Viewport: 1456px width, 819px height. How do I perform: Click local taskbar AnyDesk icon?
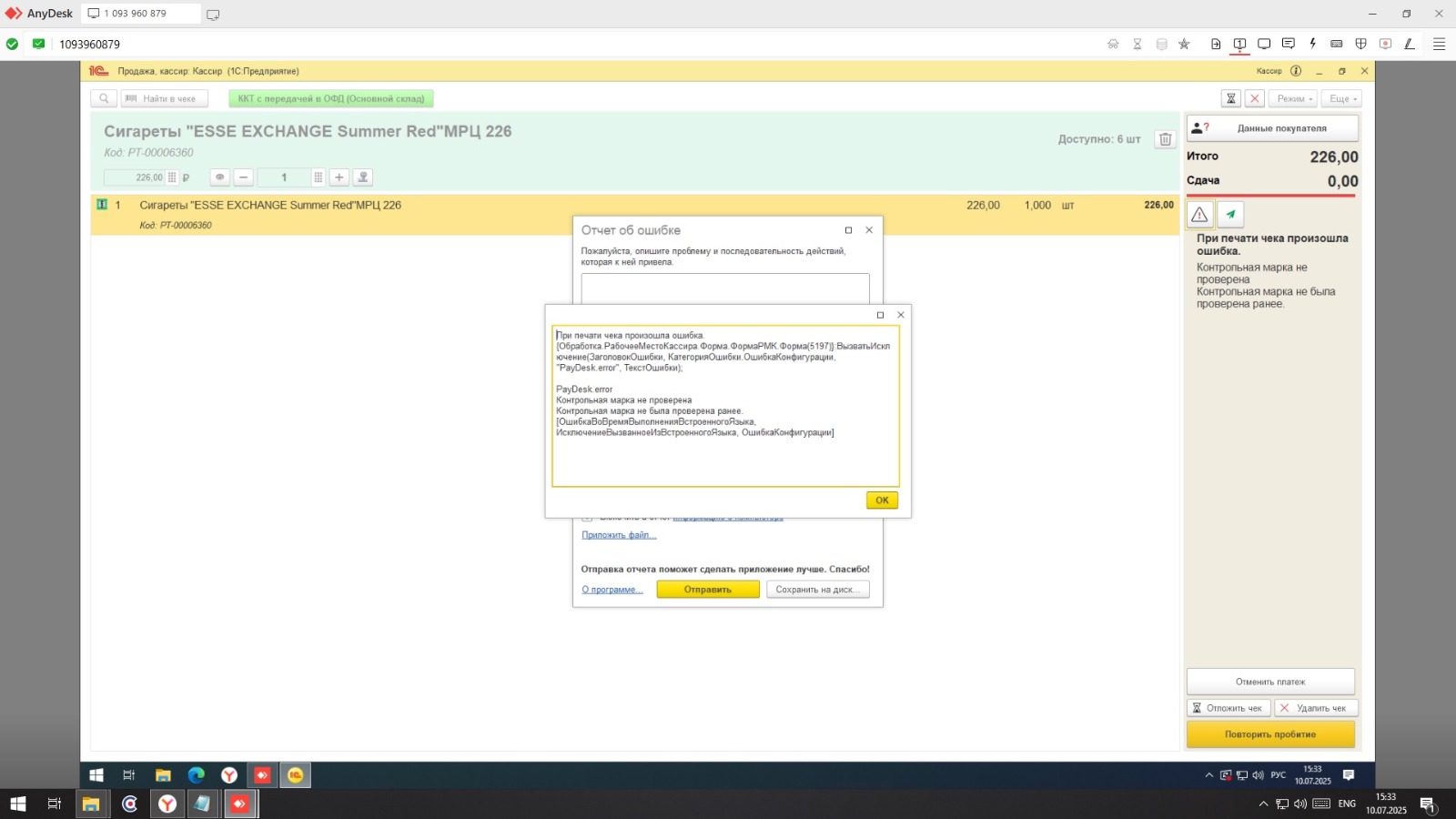point(239,804)
